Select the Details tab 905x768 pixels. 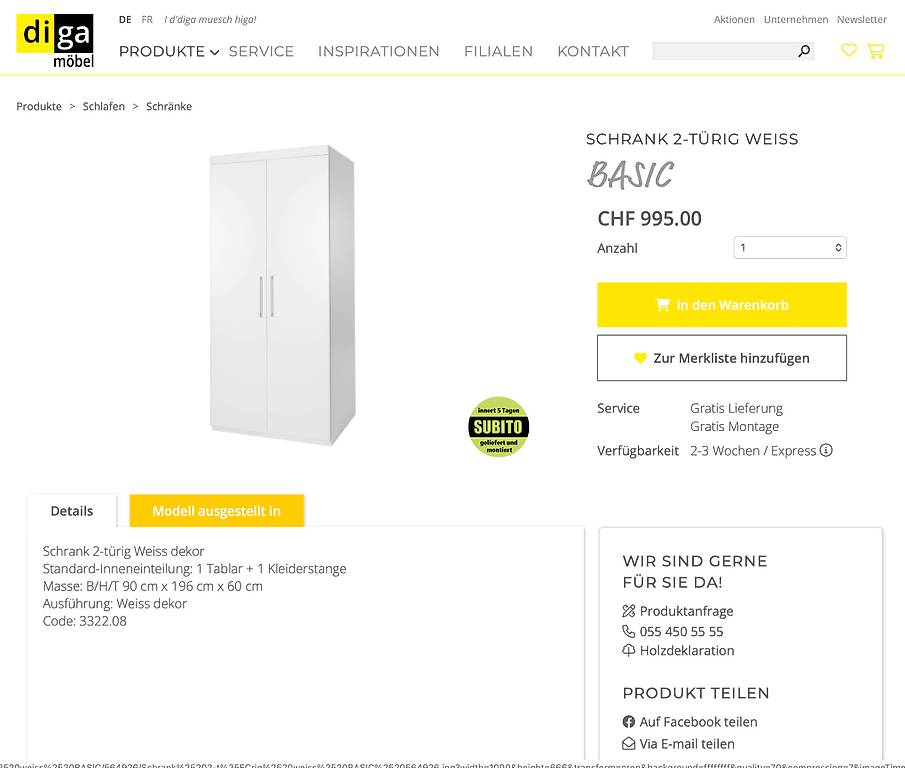click(72, 511)
